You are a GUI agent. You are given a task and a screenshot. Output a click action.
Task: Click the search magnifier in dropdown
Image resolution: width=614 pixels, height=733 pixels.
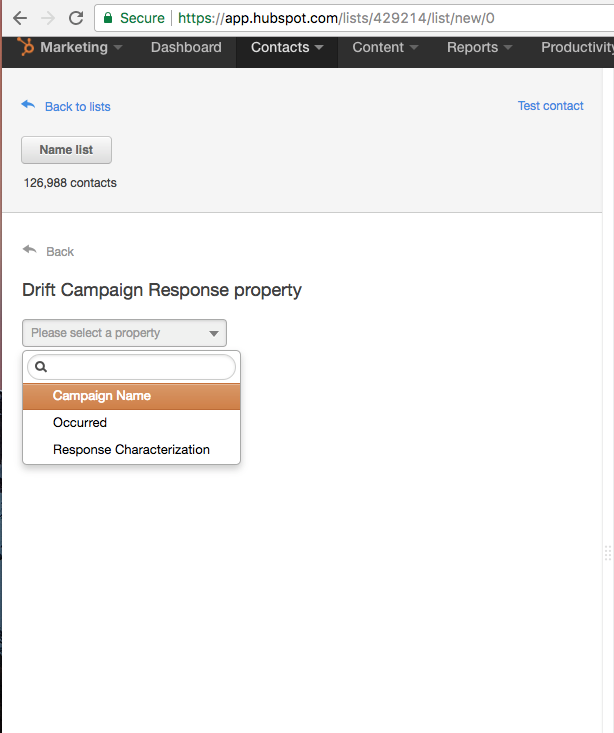(41, 367)
